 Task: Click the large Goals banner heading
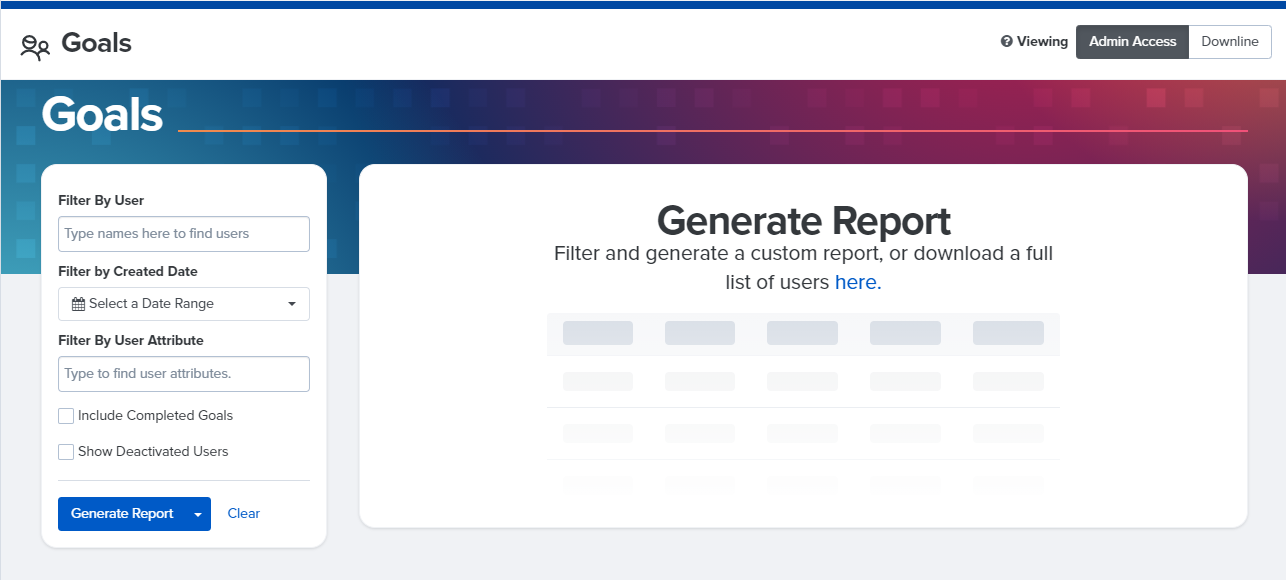tap(102, 115)
